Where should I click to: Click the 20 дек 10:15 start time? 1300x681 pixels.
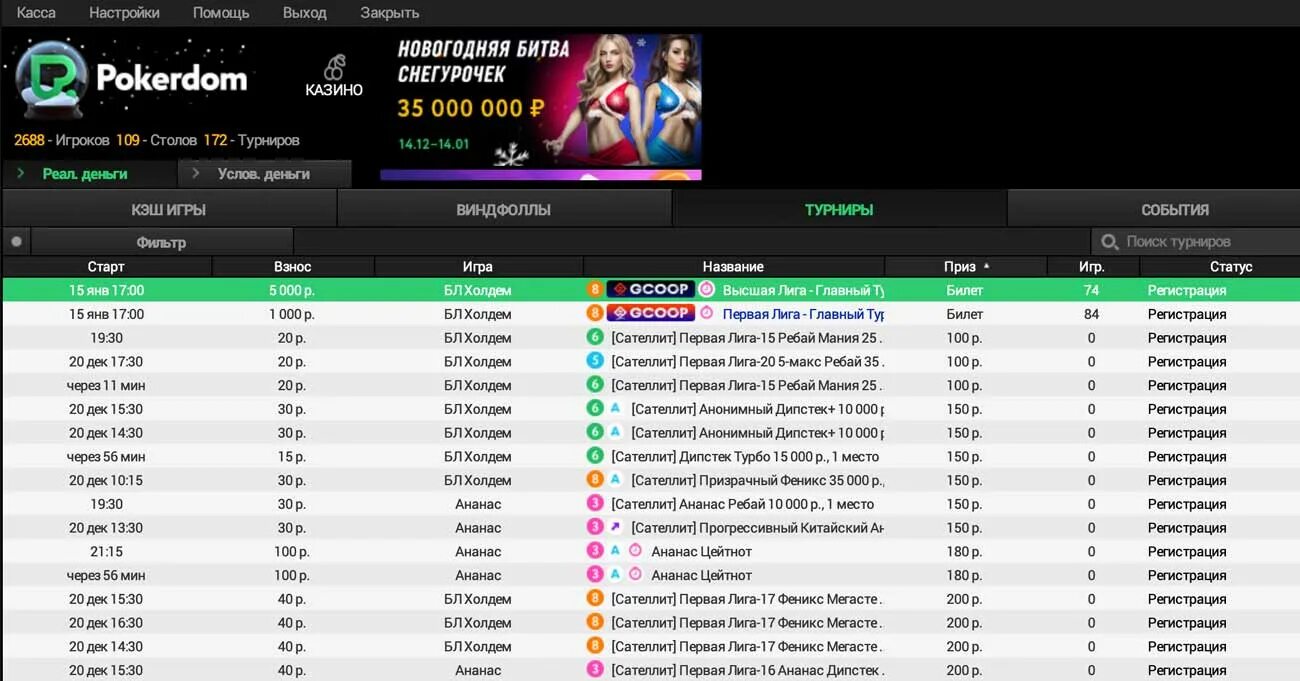coord(106,480)
